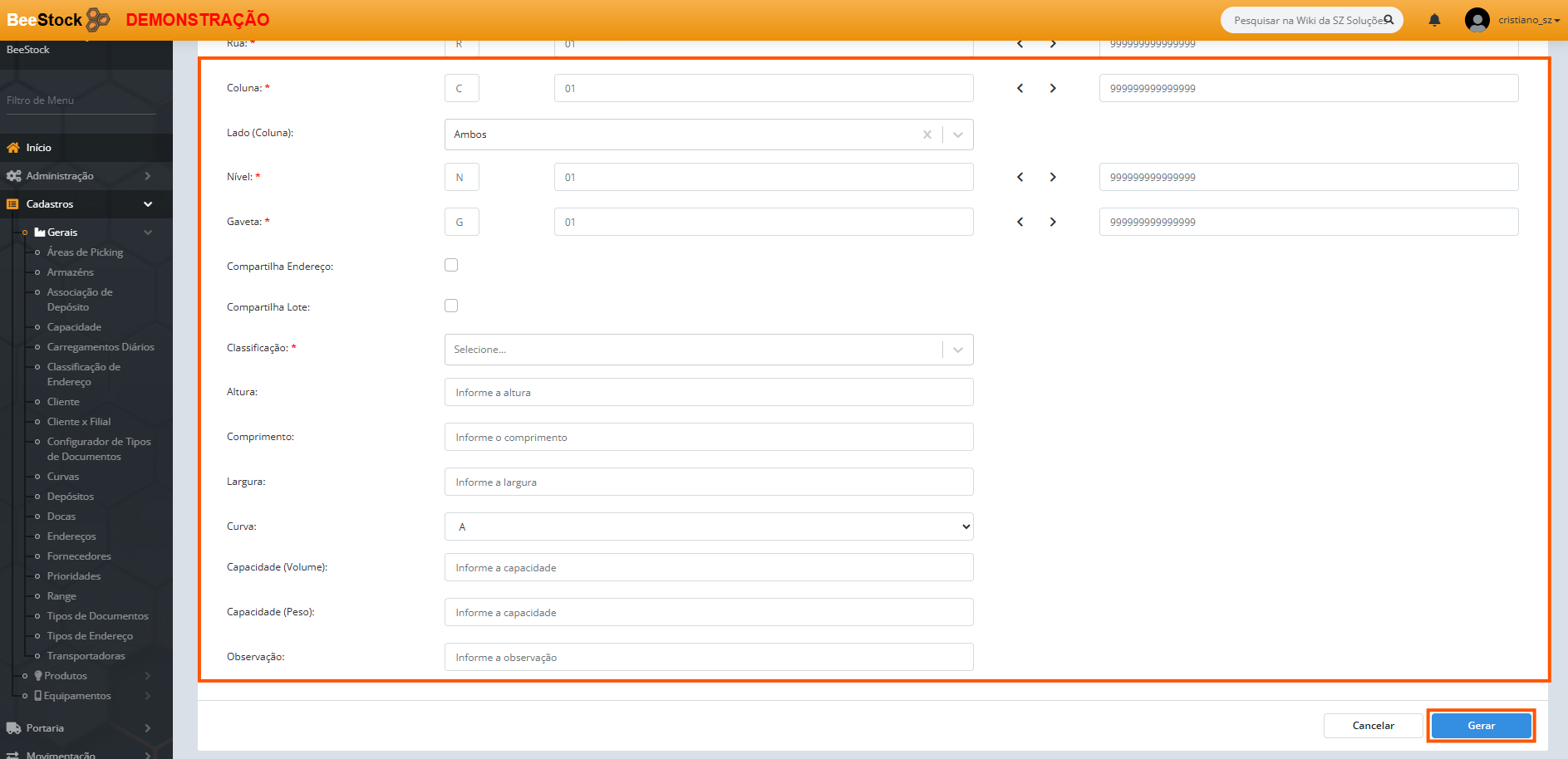Screen dimensions: 1568x759
Task: Click the right arrow in Gaveta row
Action: tap(1053, 222)
